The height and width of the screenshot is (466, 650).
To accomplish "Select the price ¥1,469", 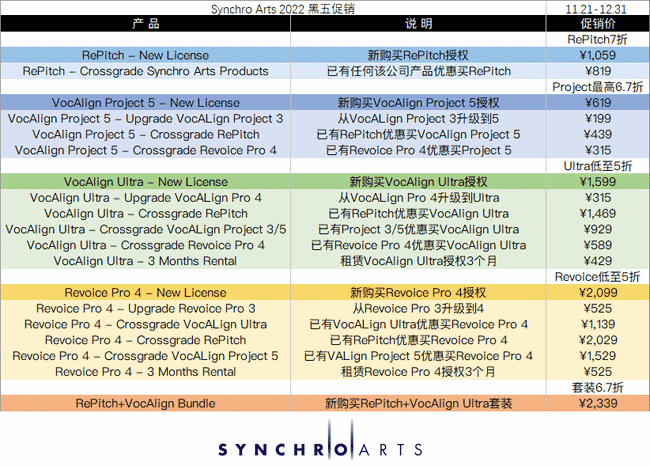I will coord(597,214).
